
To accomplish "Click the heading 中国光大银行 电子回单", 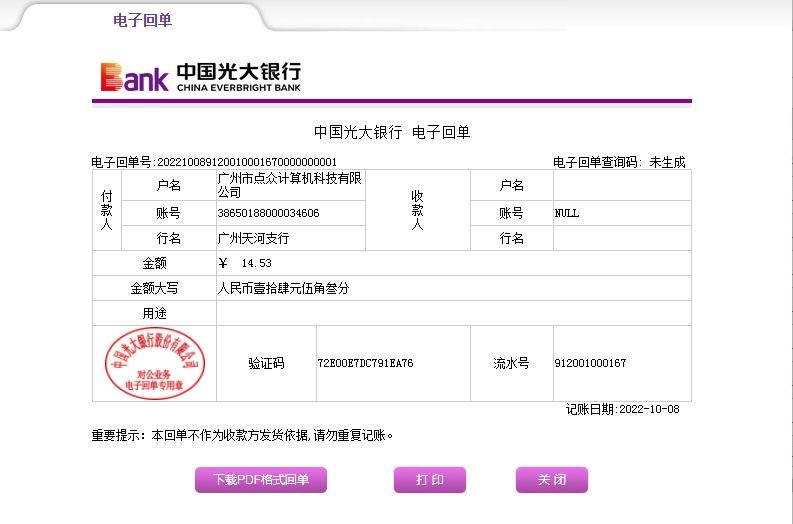I will click(392, 132).
